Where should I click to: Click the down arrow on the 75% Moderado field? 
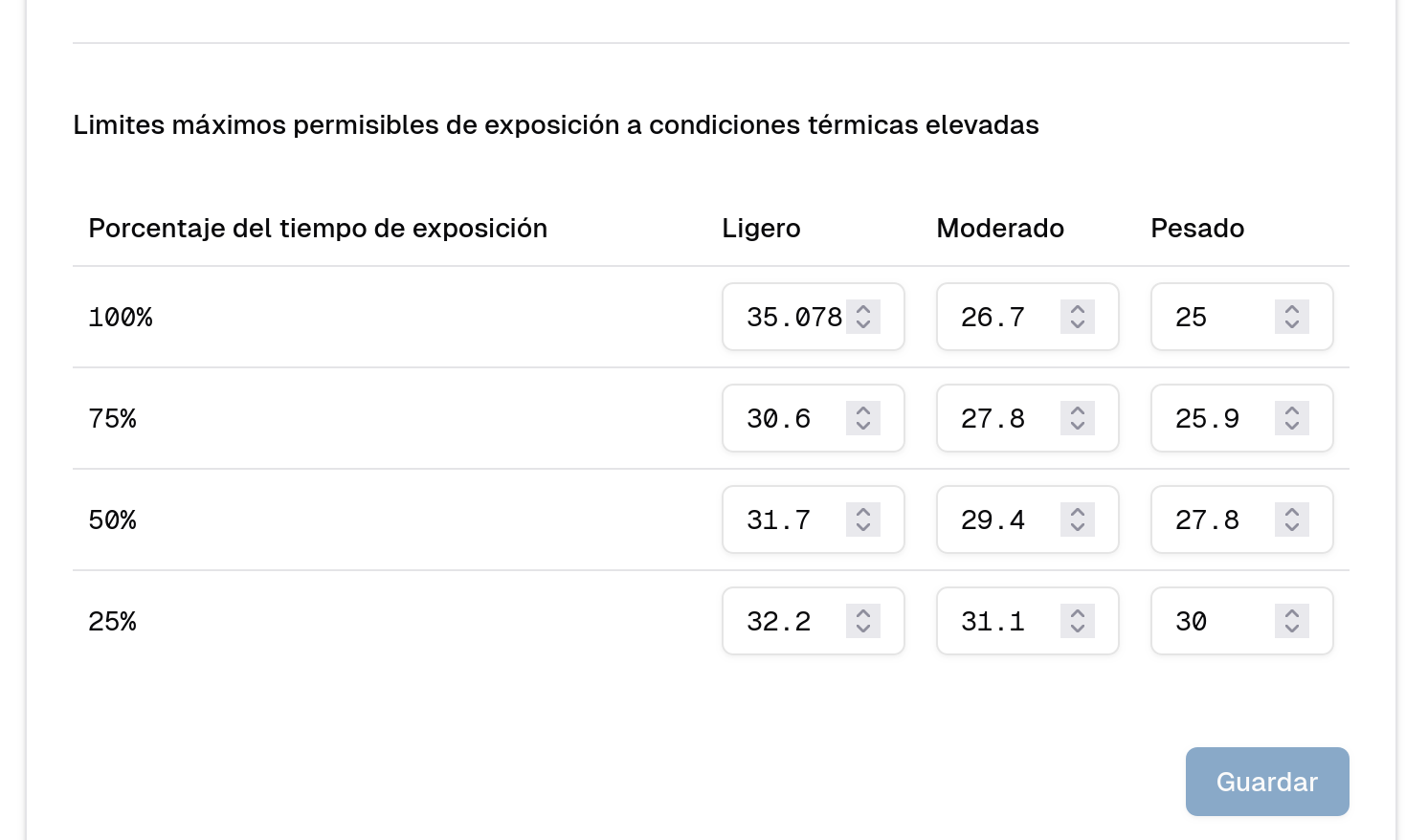[1078, 427]
